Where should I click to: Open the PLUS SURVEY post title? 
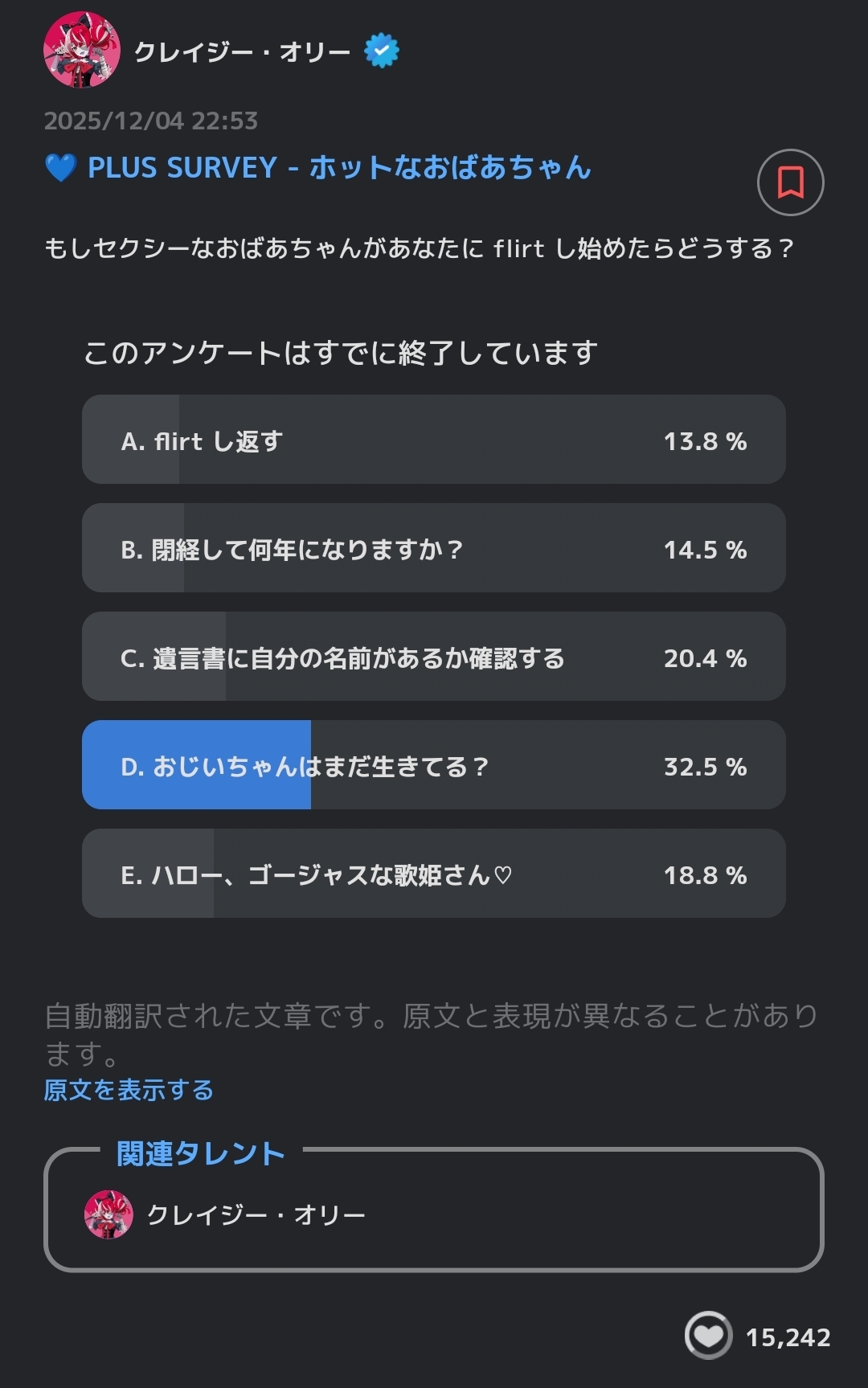click(339, 168)
